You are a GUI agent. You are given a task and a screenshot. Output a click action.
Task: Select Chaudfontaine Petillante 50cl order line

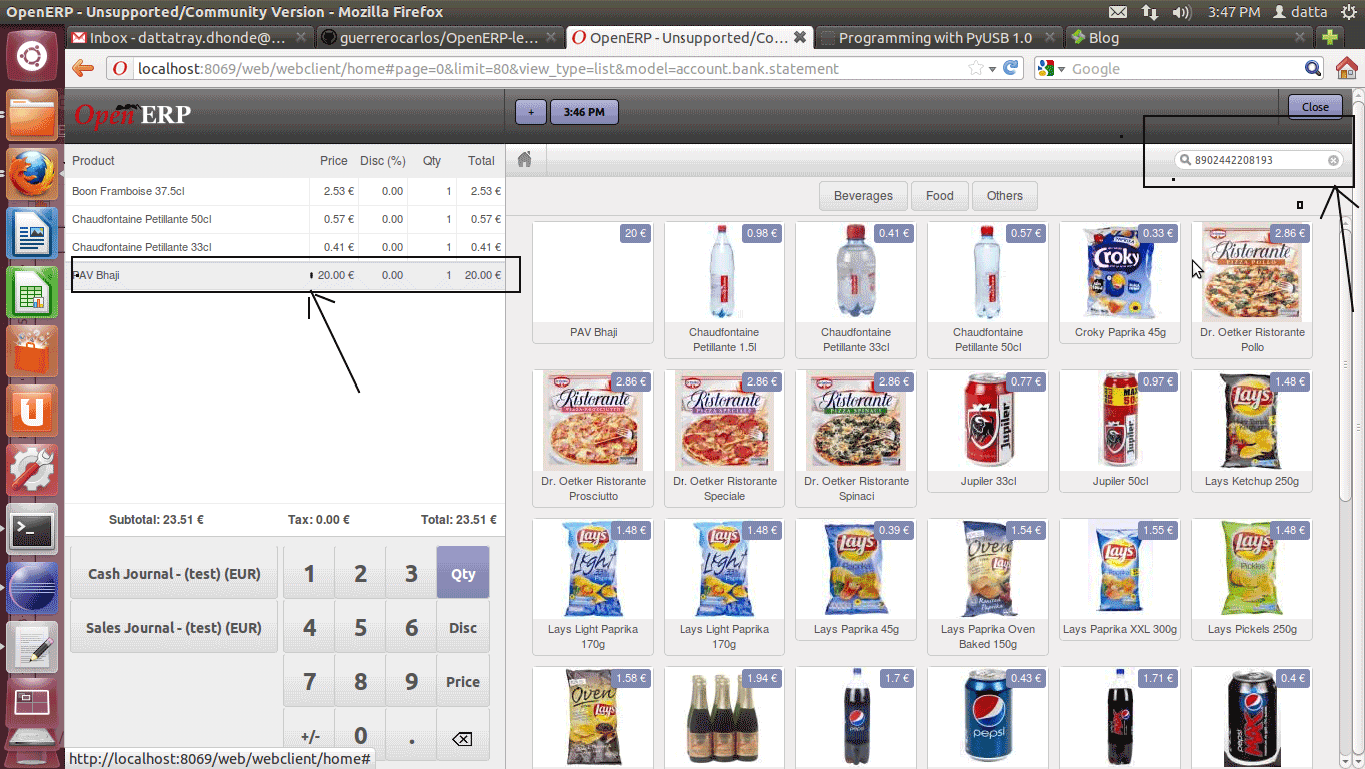(x=285, y=219)
